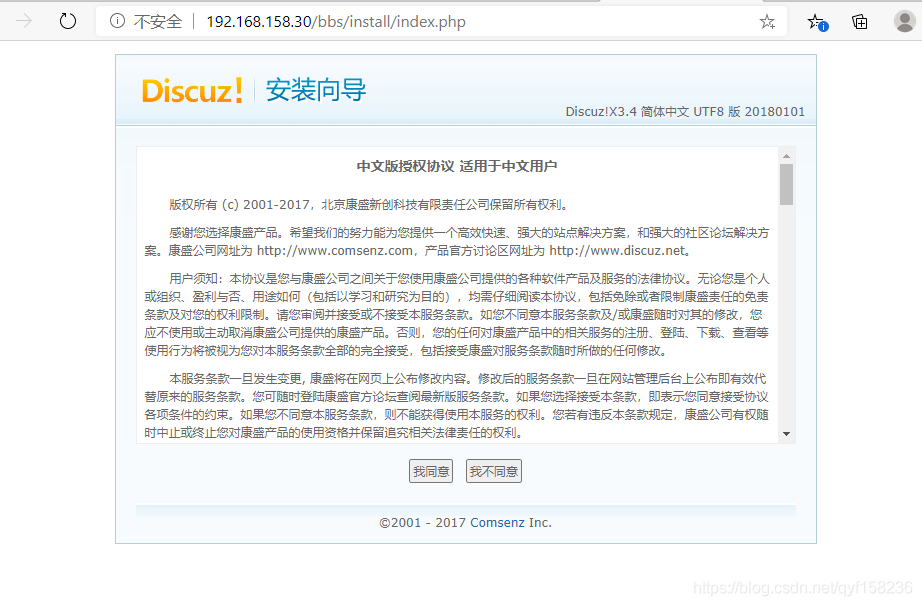
Task: Agree by clicking 我同意 button
Action: pyautogui.click(x=431, y=471)
